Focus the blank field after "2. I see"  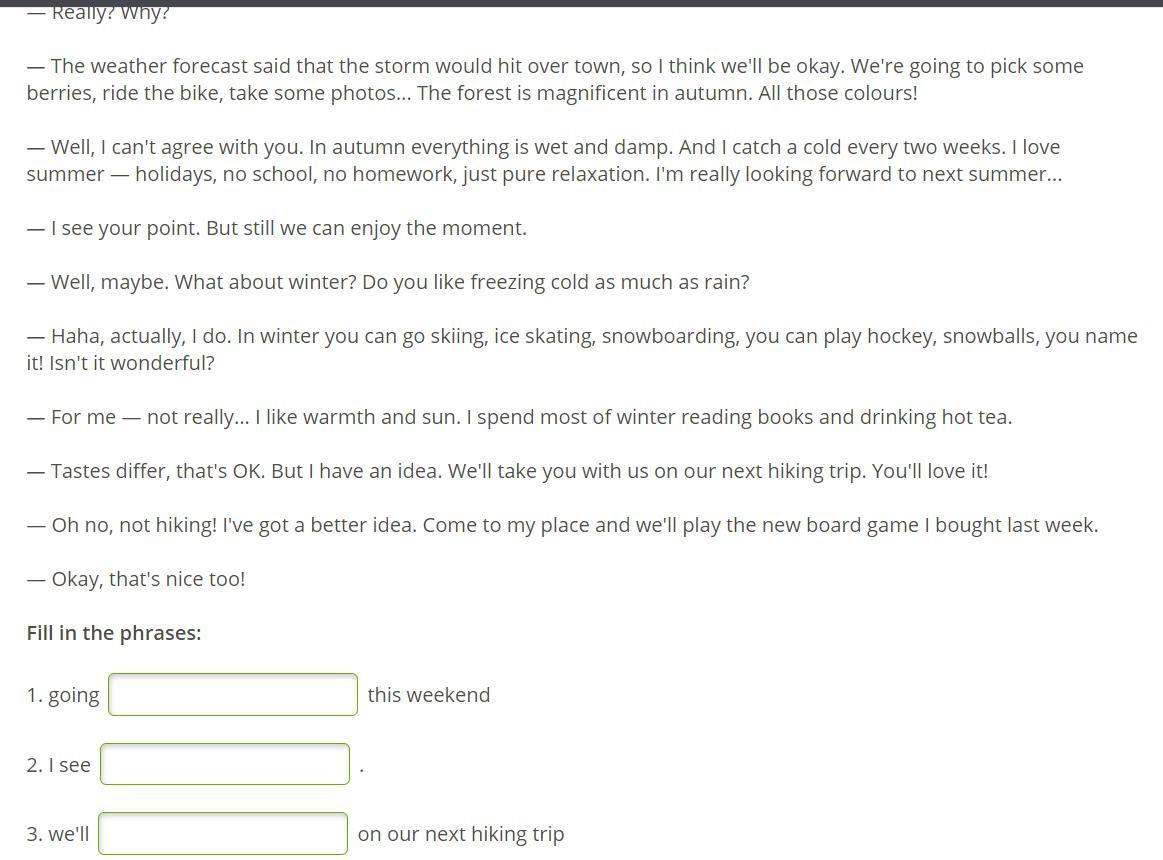(x=225, y=765)
